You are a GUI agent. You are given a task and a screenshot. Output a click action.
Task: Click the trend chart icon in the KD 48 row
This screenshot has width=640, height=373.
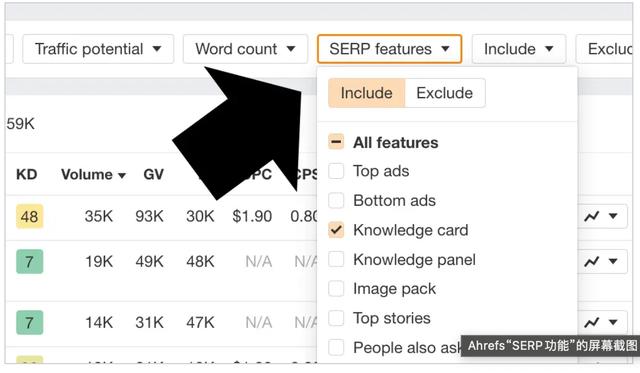click(591, 216)
